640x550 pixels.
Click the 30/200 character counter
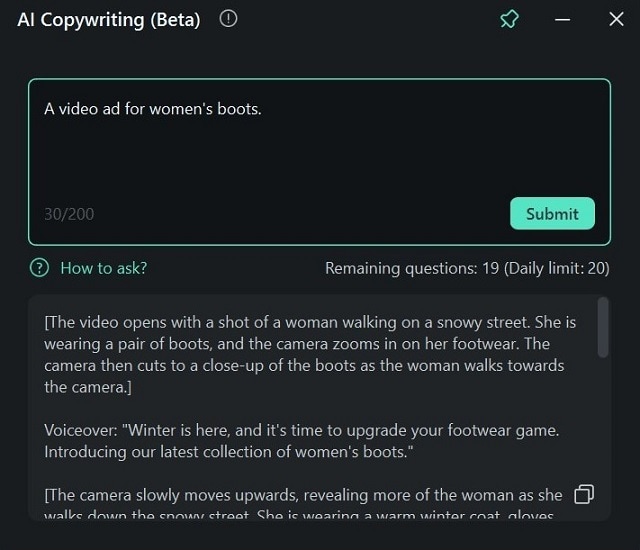(x=69, y=214)
